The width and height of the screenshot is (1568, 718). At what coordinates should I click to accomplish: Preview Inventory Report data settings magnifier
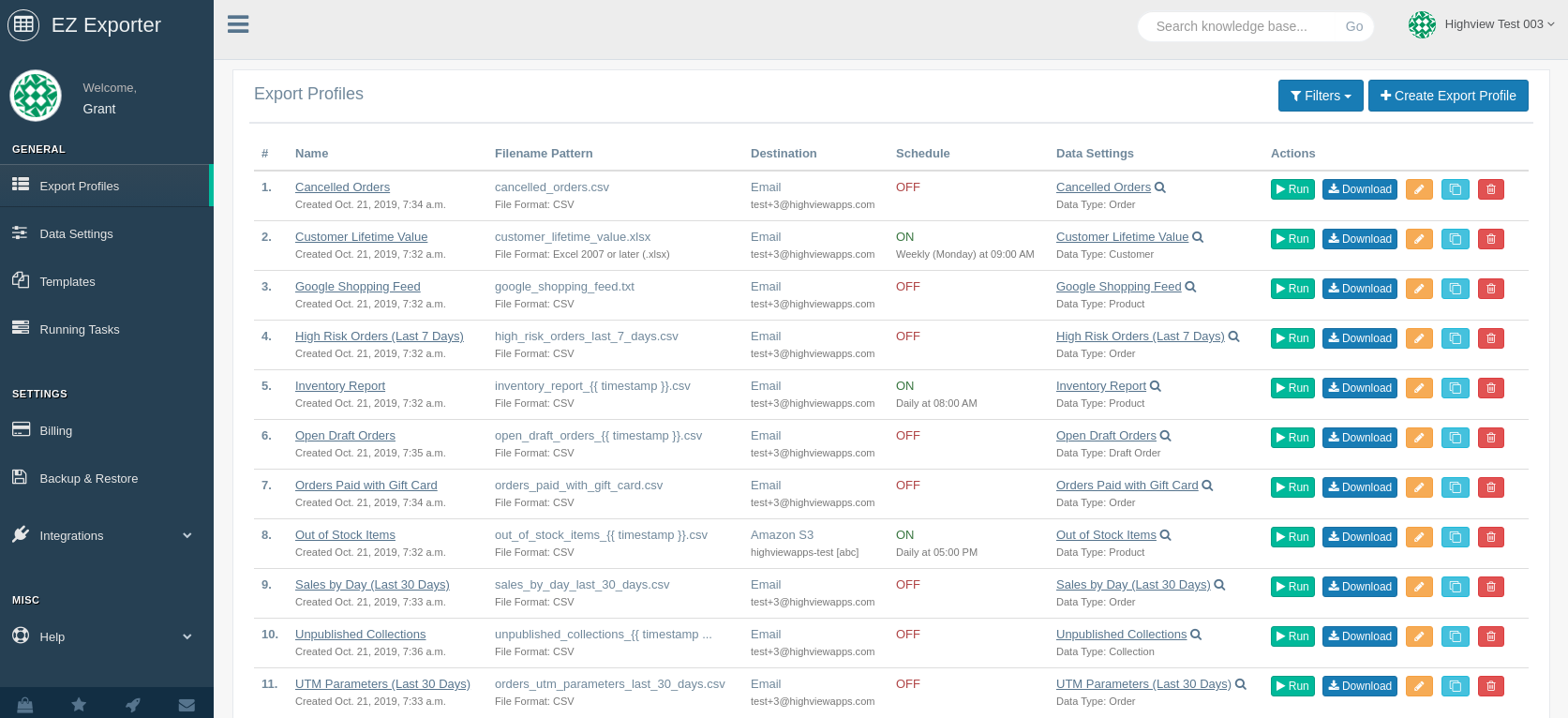(x=1156, y=386)
